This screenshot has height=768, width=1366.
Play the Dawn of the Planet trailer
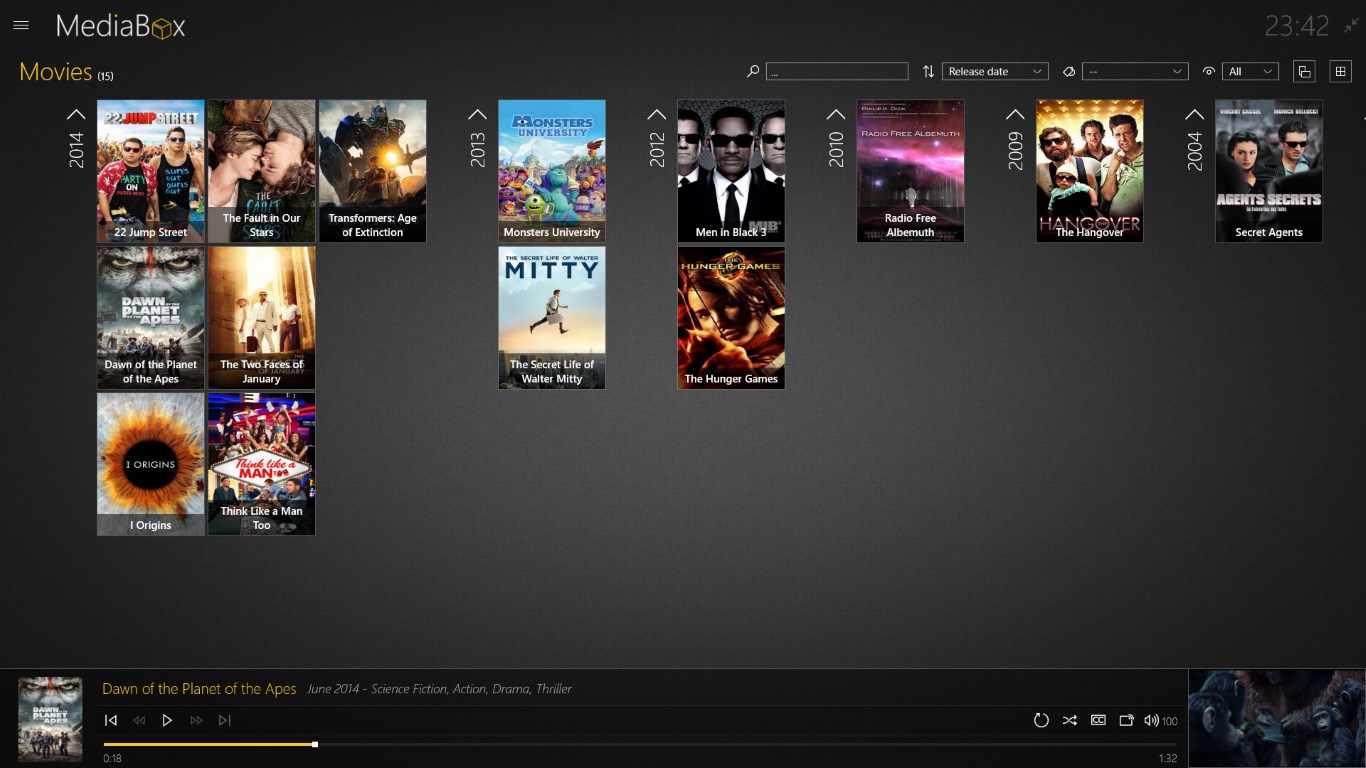pos(167,720)
